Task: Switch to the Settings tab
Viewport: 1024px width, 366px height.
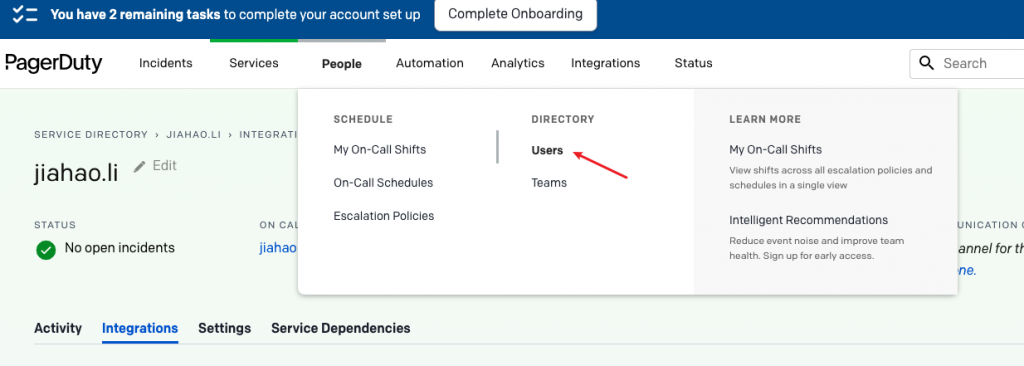Action: 225,328
